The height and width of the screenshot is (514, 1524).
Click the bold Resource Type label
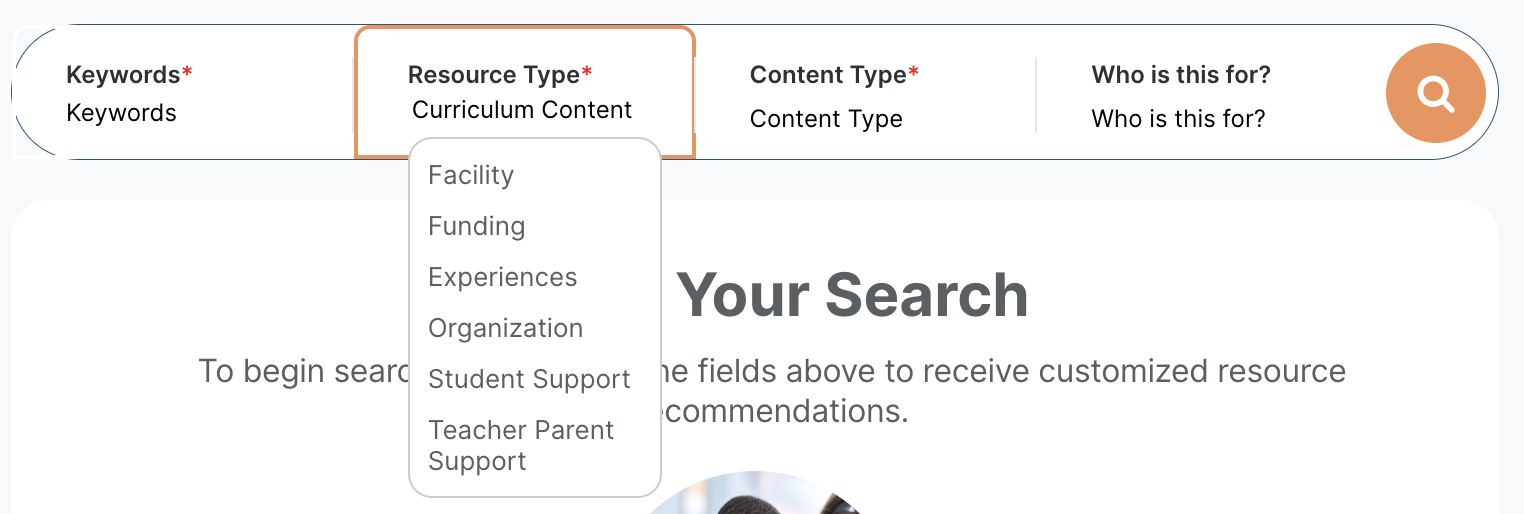(493, 75)
